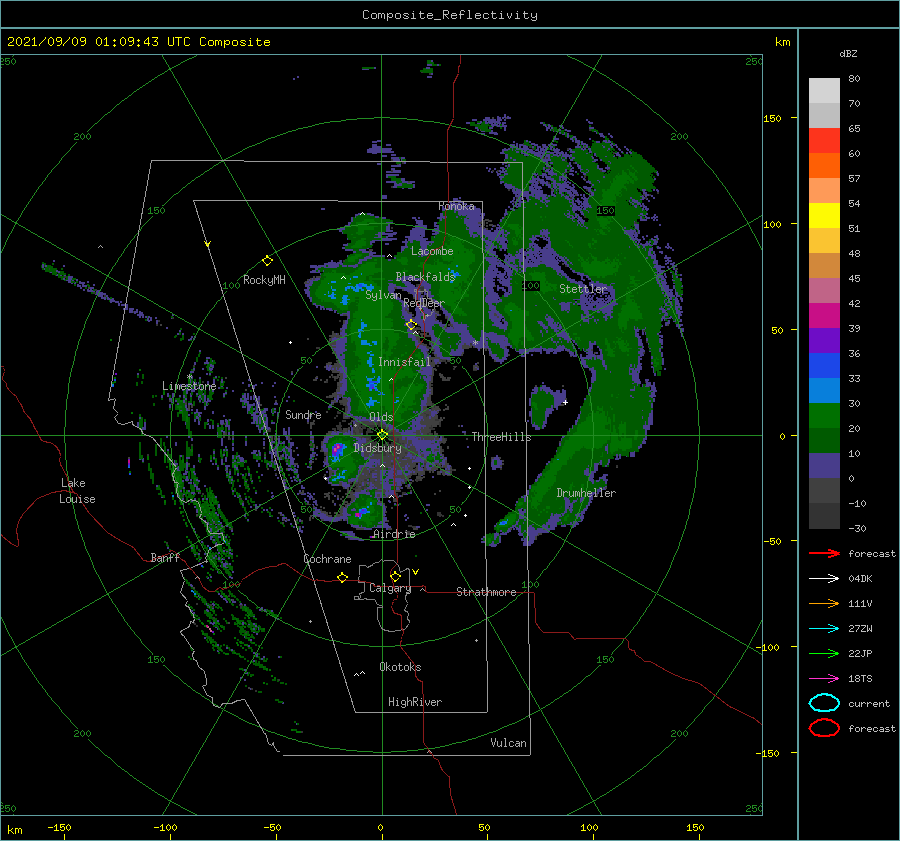Screen dimensions: 900x841
Task: Click the ThreeHills town label
Action: pyautogui.click(x=502, y=437)
